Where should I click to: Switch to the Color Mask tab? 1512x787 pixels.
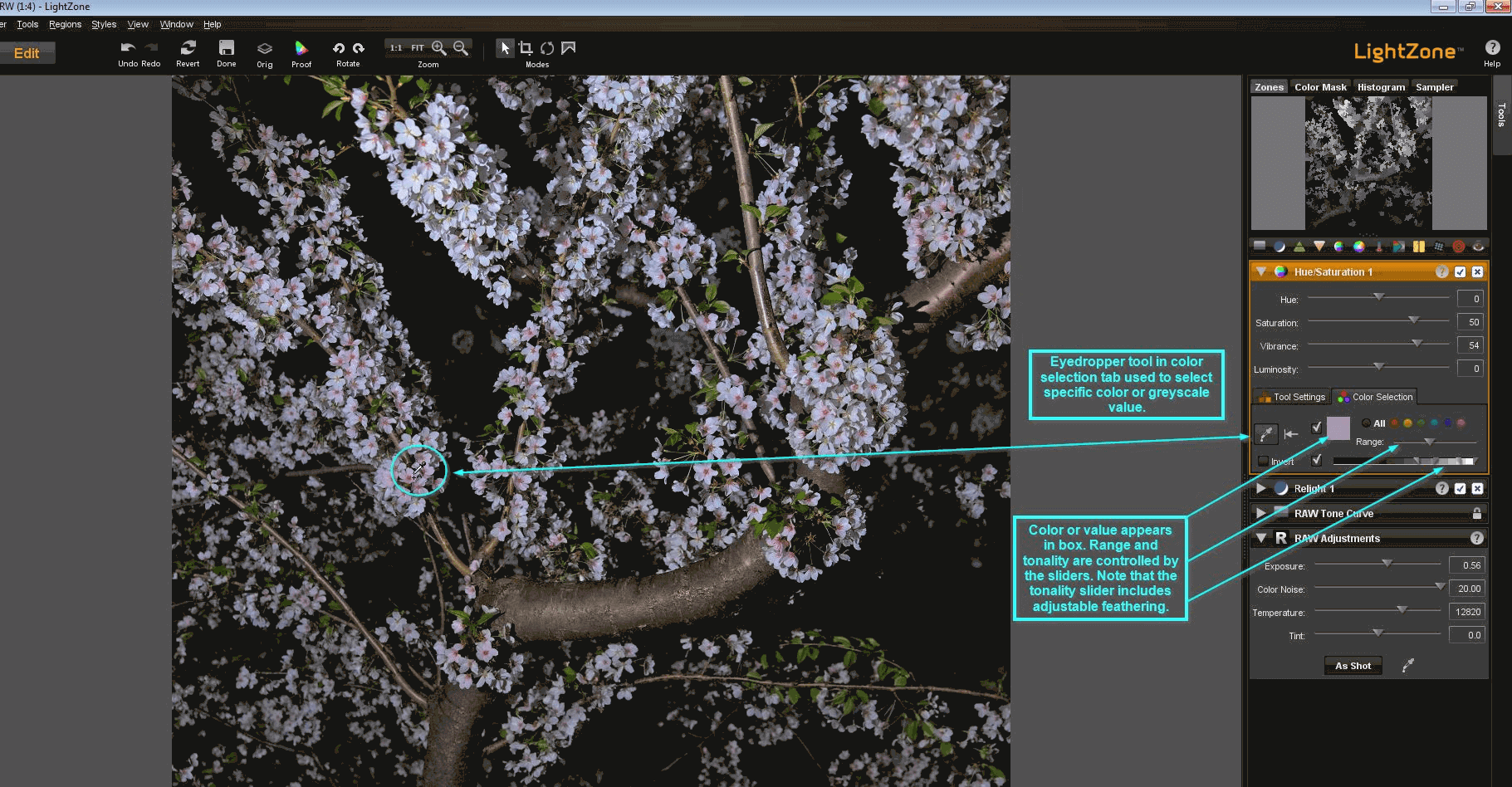pyautogui.click(x=1320, y=86)
